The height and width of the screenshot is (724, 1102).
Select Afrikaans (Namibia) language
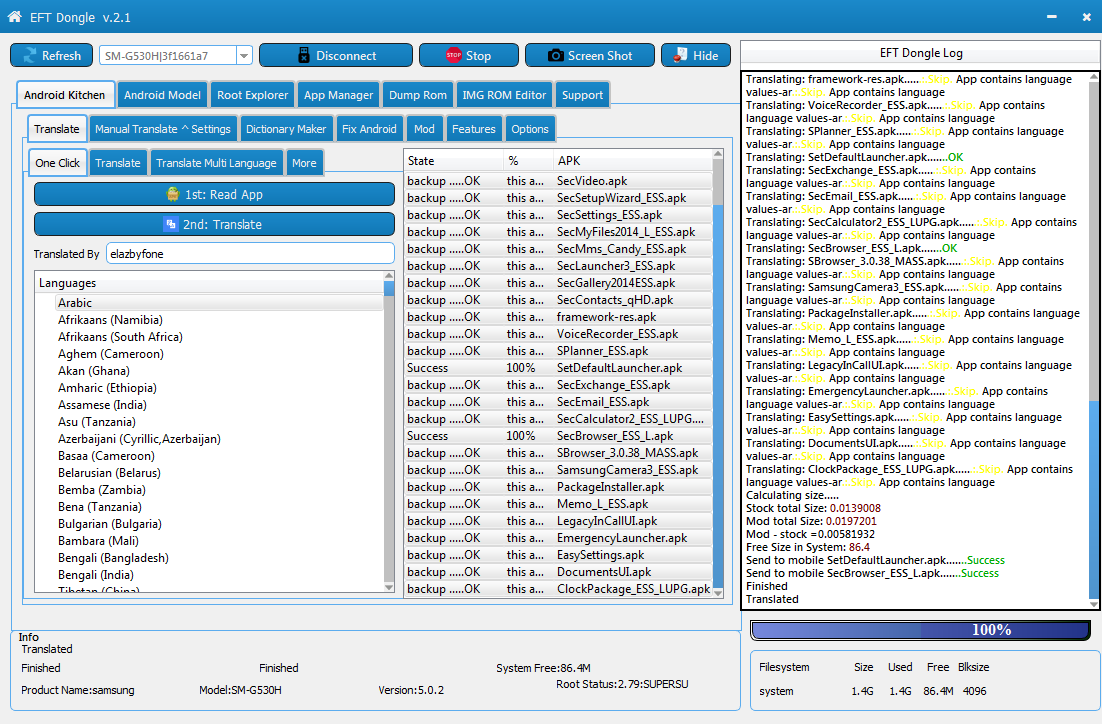[x=110, y=320]
